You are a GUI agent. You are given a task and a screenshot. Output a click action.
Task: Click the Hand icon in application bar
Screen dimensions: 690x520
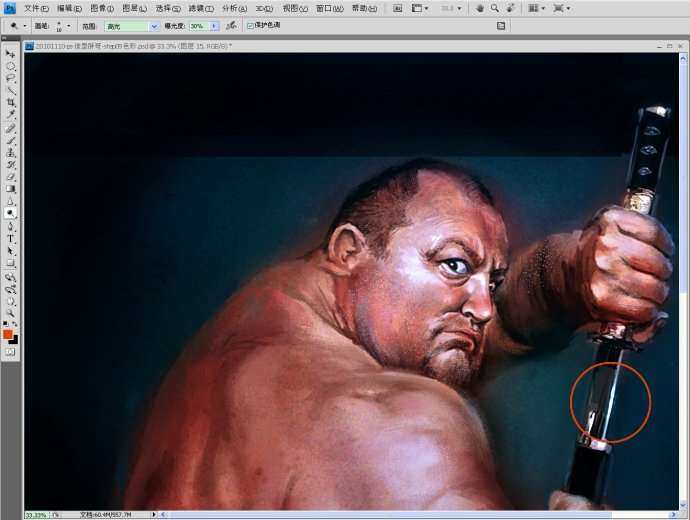480,8
